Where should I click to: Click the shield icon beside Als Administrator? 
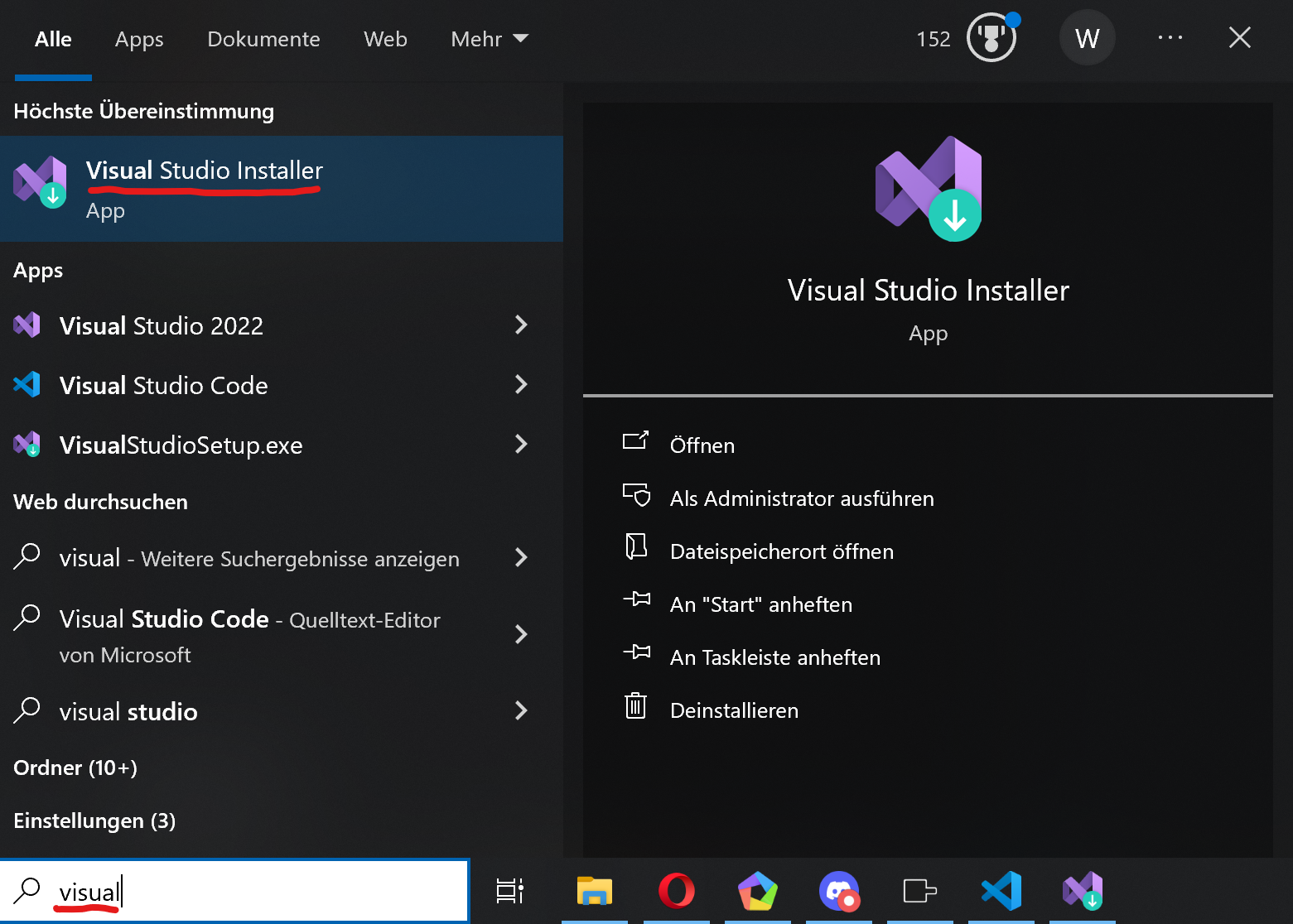[x=636, y=494]
